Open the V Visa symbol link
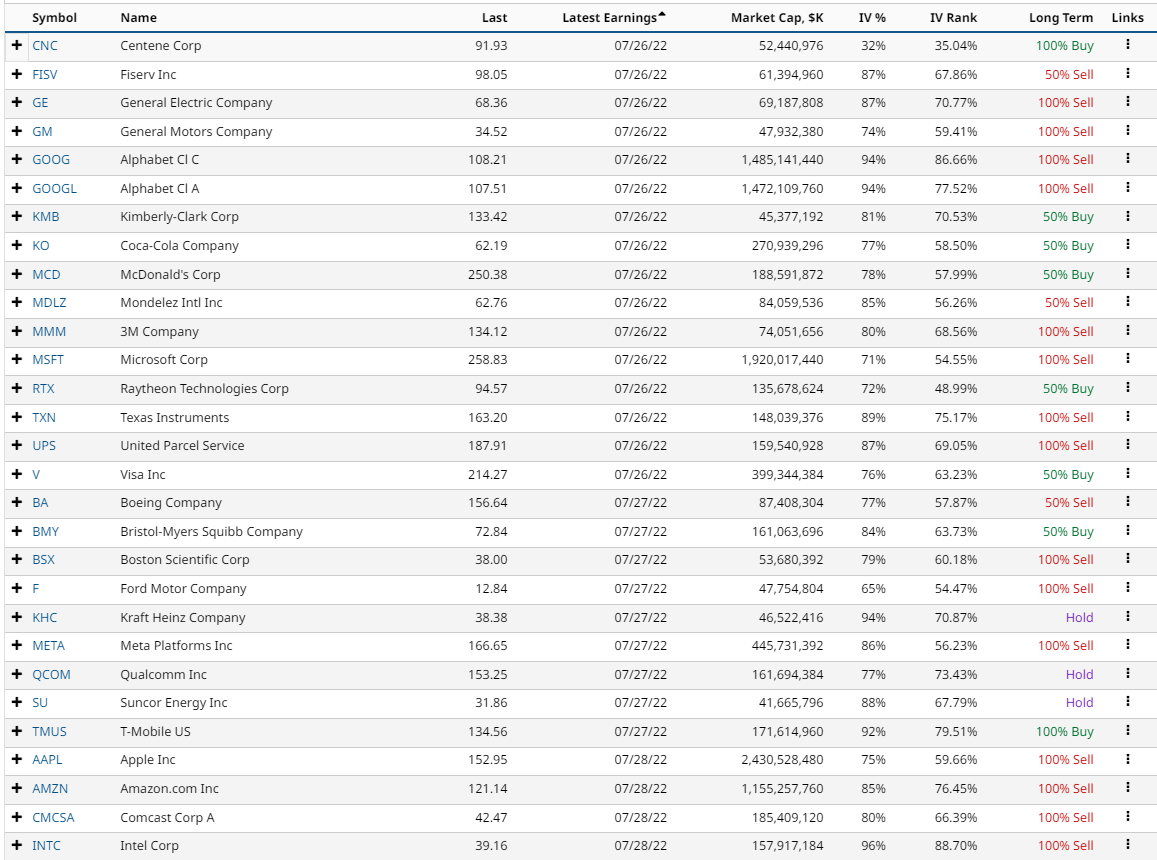 point(35,474)
